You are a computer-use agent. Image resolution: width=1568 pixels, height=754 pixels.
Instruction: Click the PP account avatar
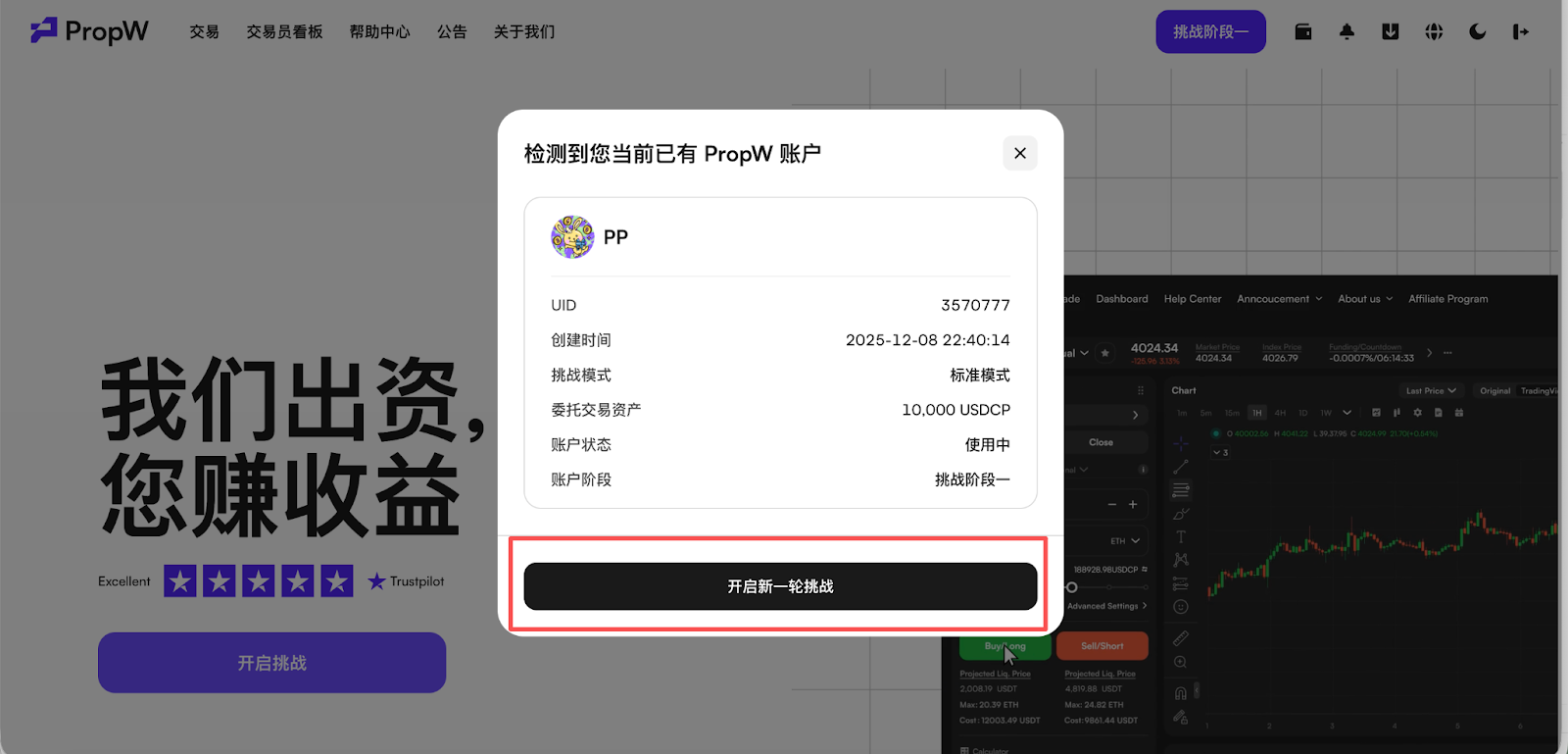(572, 237)
